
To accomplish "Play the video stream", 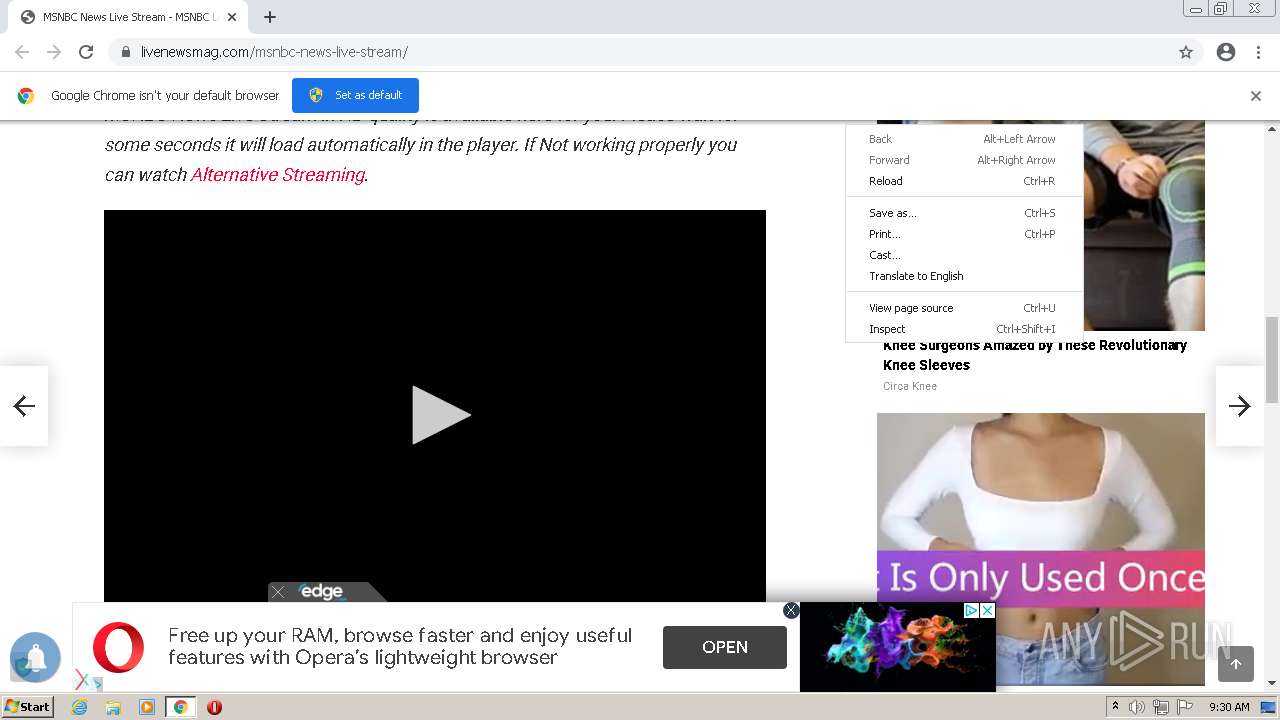I will tap(440, 414).
